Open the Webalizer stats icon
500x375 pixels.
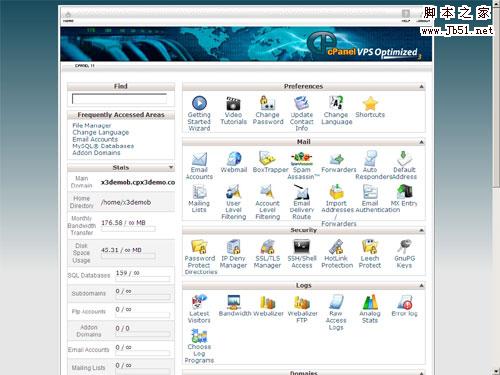[268, 302]
